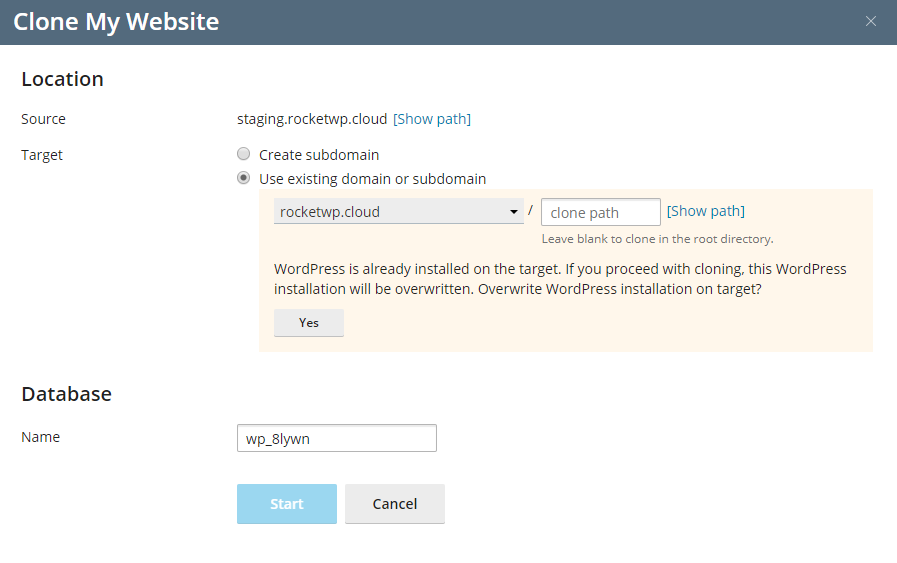This screenshot has height=563, width=897.
Task: Click the Source field label
Action: [43, 119]
